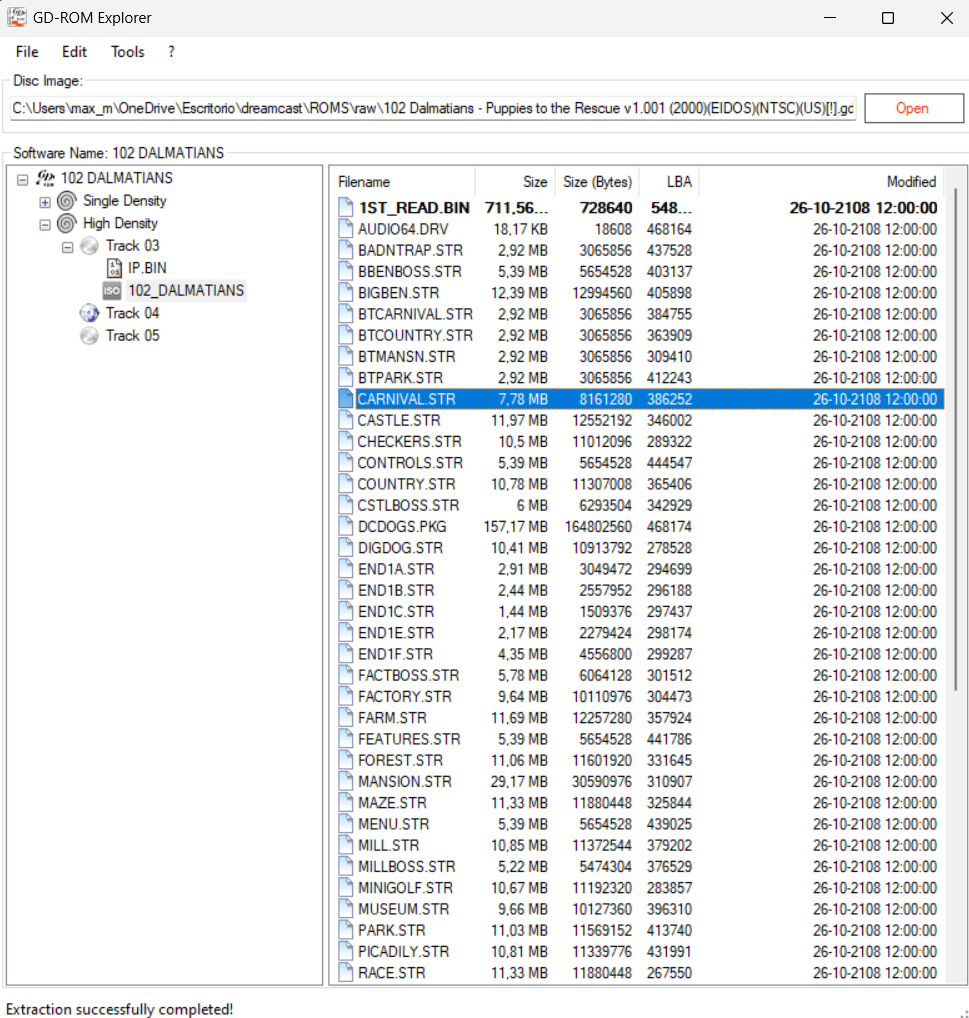Click the file icon of AUDIO64.DRV
Image resolution: width=969 pixels, height=1018 pixels.
[346, 229]
